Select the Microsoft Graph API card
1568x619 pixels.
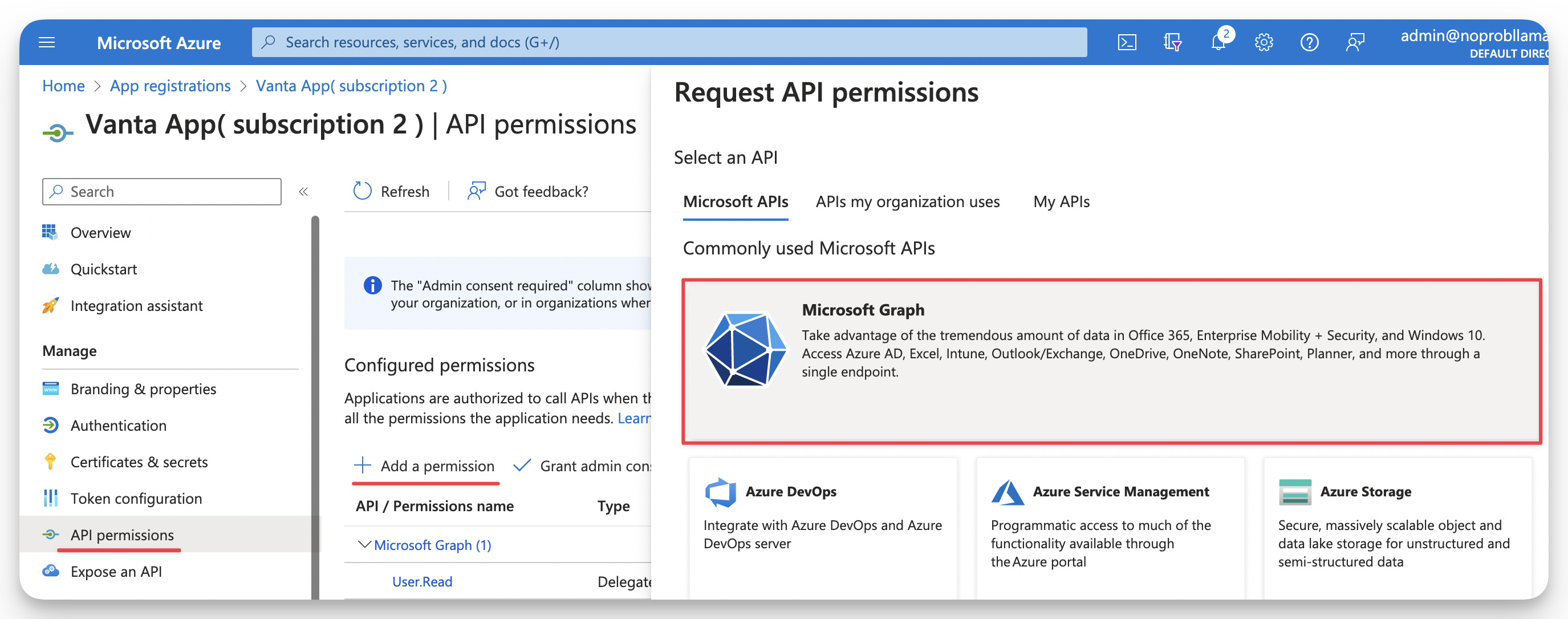click(x=1111, y=361)
